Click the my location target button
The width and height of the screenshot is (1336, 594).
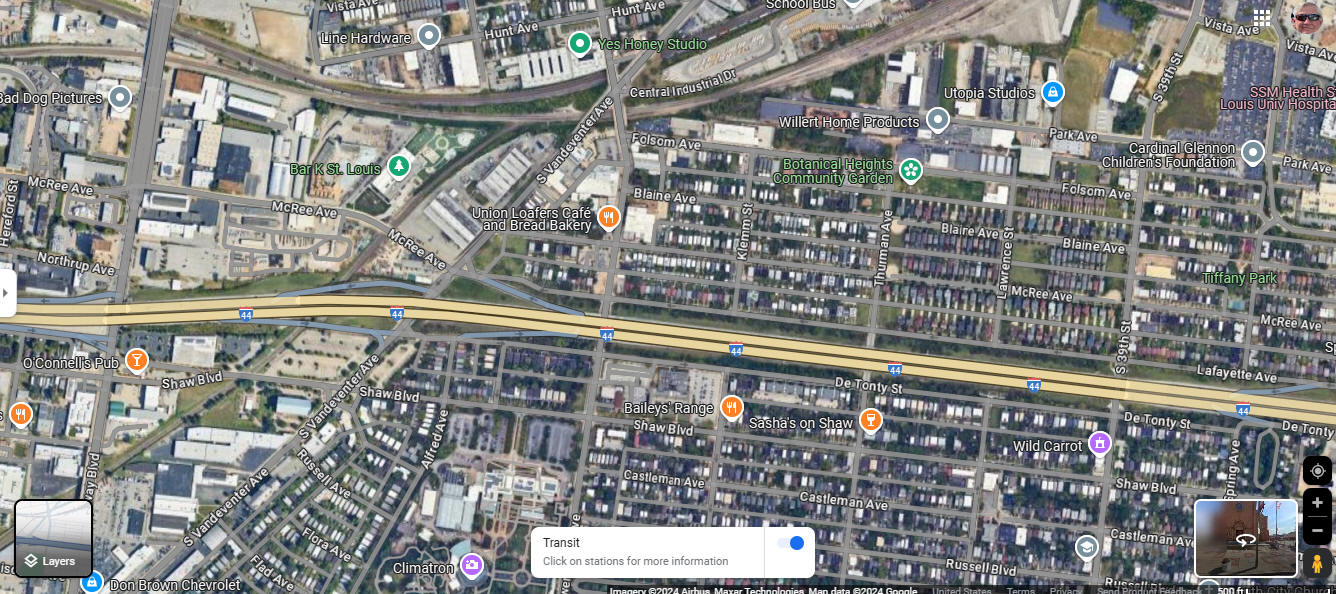[x=1317, y=471]
